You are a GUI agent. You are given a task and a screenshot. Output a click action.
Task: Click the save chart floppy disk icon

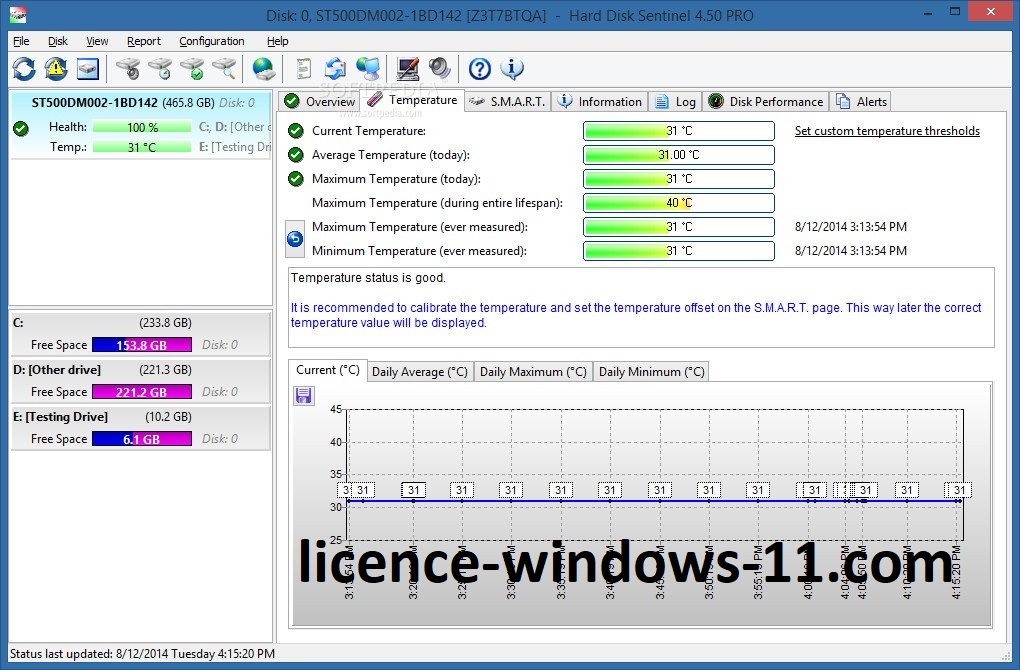click(304, 396)
